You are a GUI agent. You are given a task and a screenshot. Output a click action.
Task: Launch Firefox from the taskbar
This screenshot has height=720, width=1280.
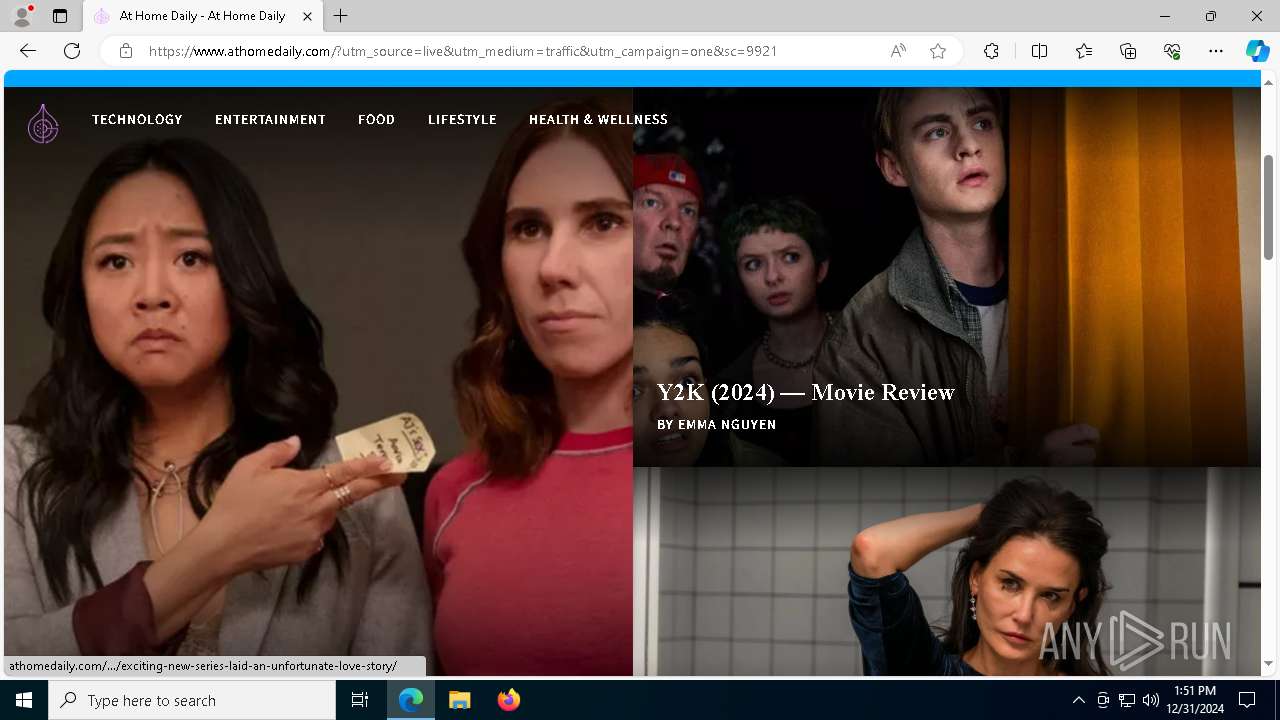point(508,700)
